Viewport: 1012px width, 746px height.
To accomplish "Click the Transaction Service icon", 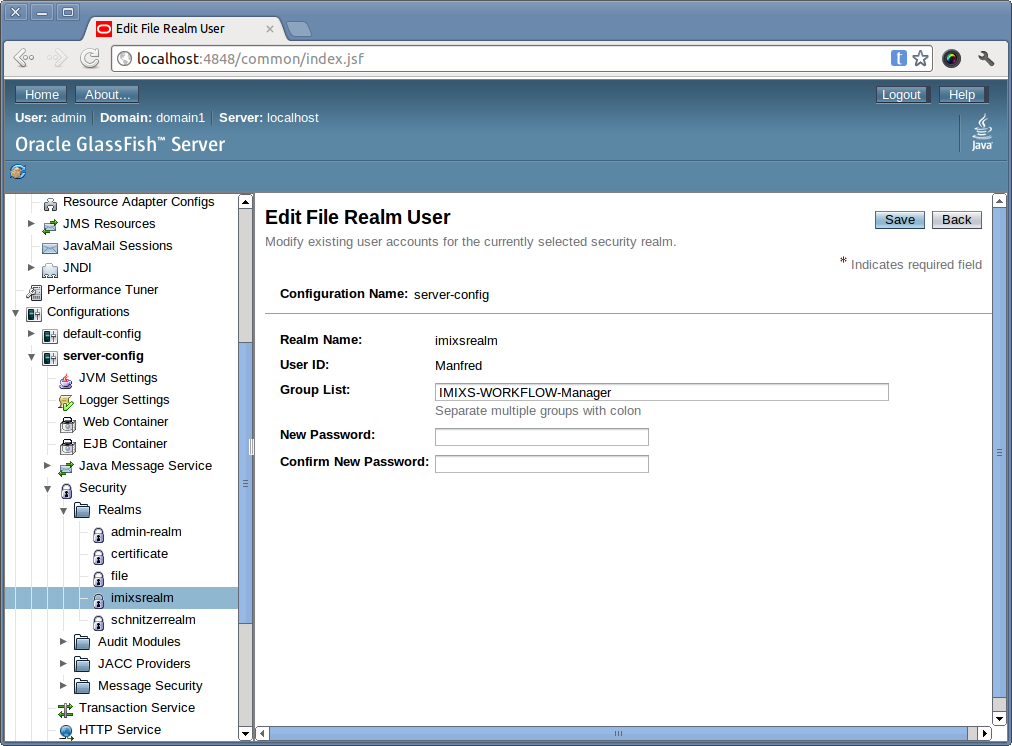I will click(x=66, y=710).
